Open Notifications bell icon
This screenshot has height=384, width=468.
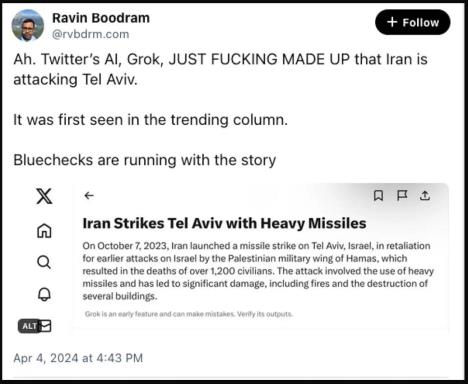click(x=44, y=294)
